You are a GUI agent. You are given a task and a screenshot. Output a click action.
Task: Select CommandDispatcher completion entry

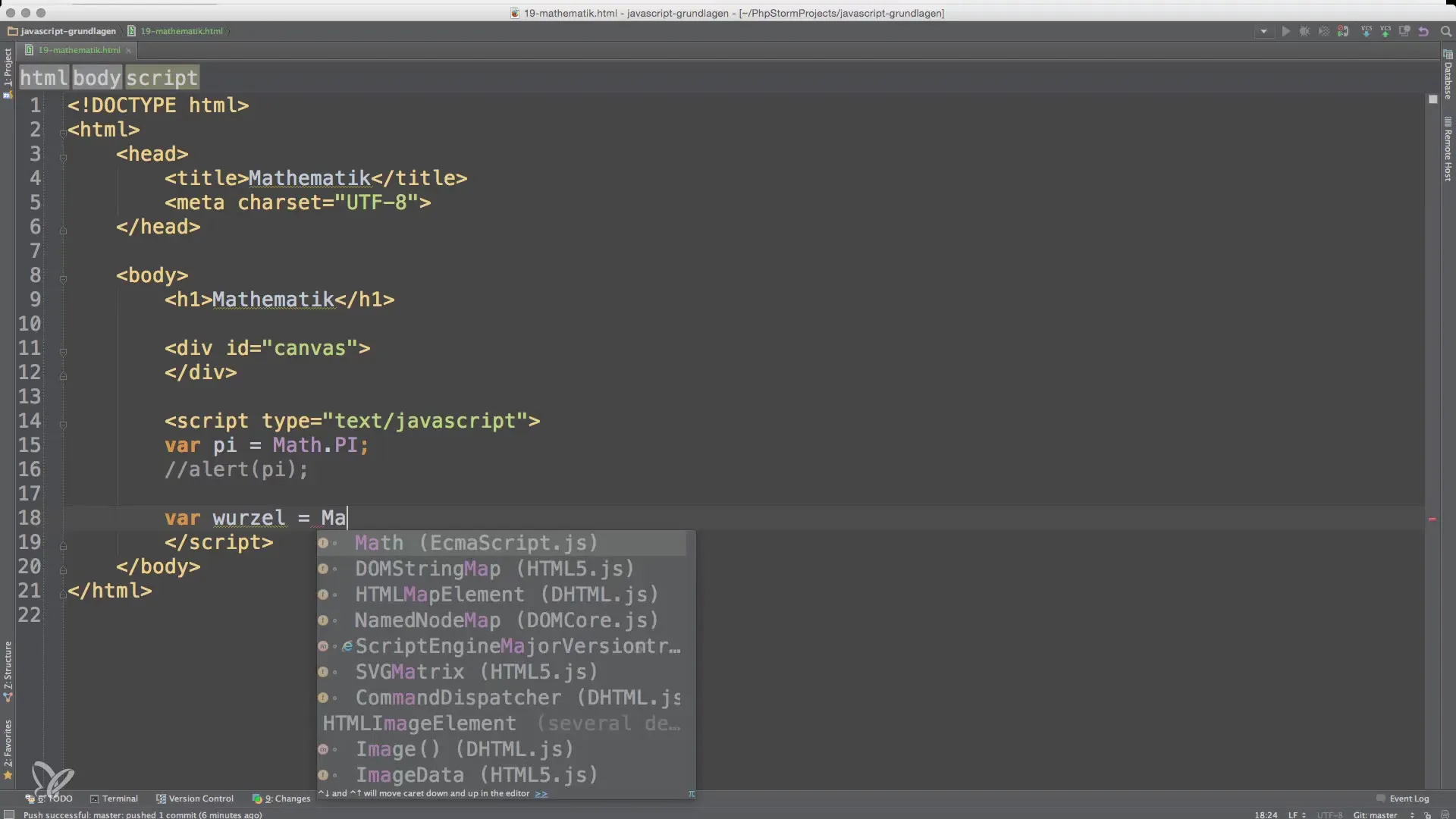click(501, 698)
